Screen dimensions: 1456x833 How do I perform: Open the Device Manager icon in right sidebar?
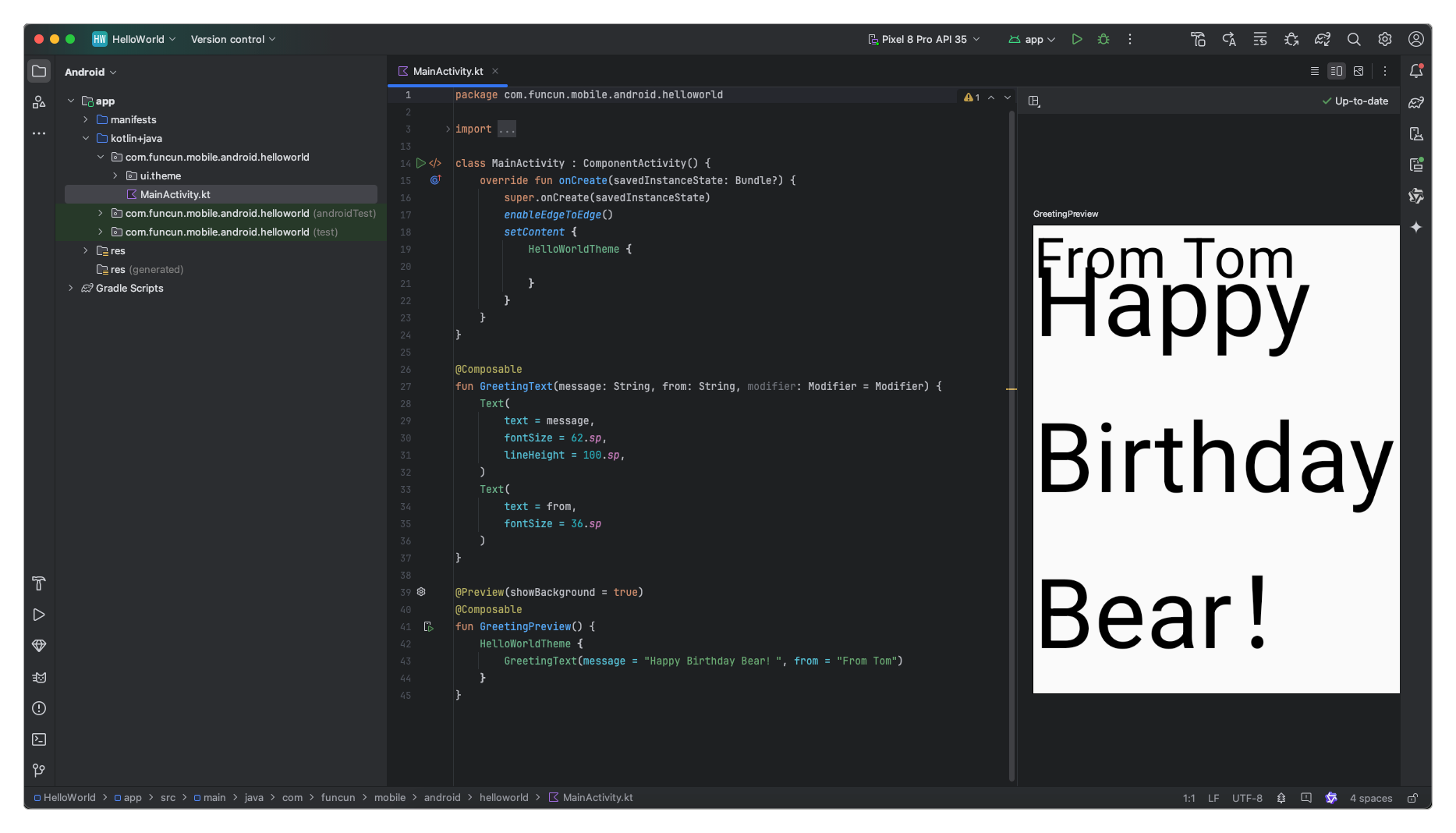pos(1416,133)
